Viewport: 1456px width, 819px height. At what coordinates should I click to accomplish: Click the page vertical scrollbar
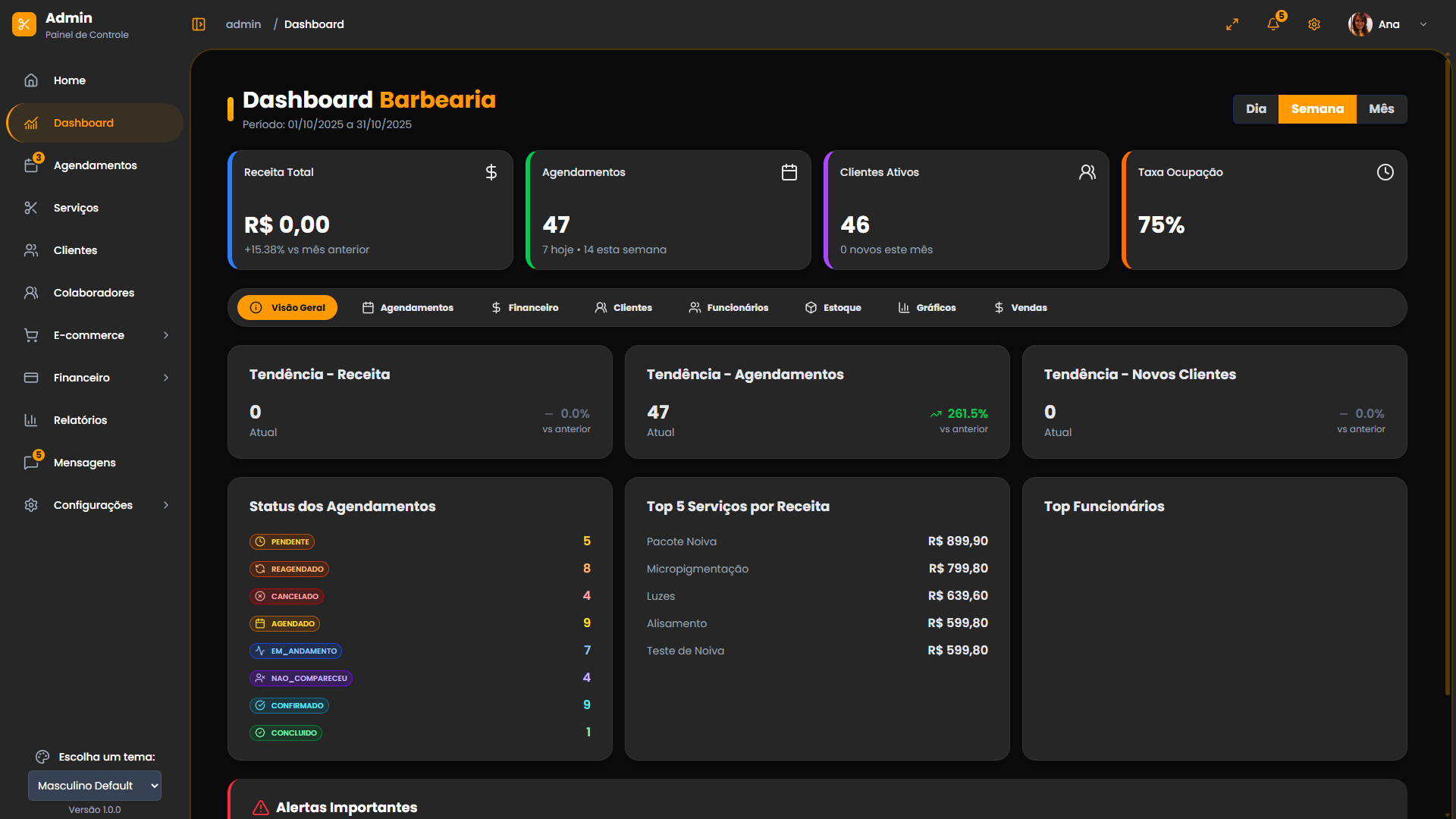[x=1448, y=379]
